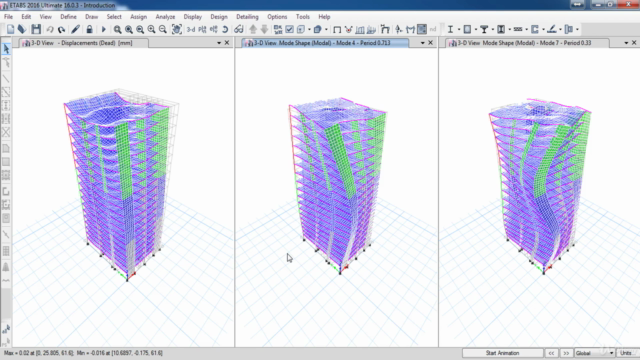Open the Options menu
640x360 pixels.
[x=277, y=17]
